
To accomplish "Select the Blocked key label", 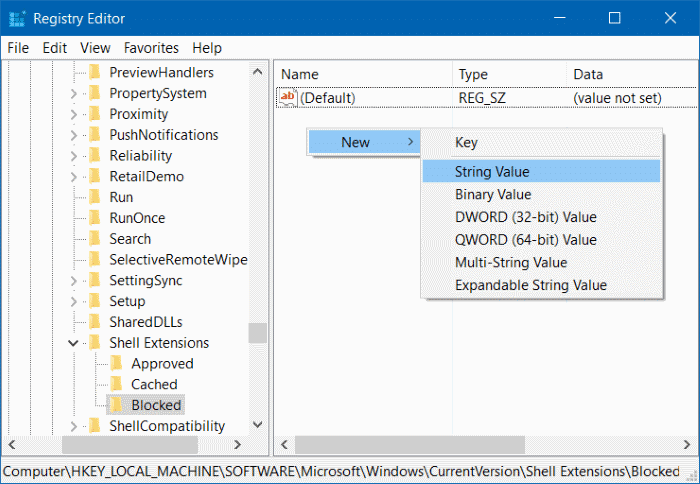I will (156, 405).
